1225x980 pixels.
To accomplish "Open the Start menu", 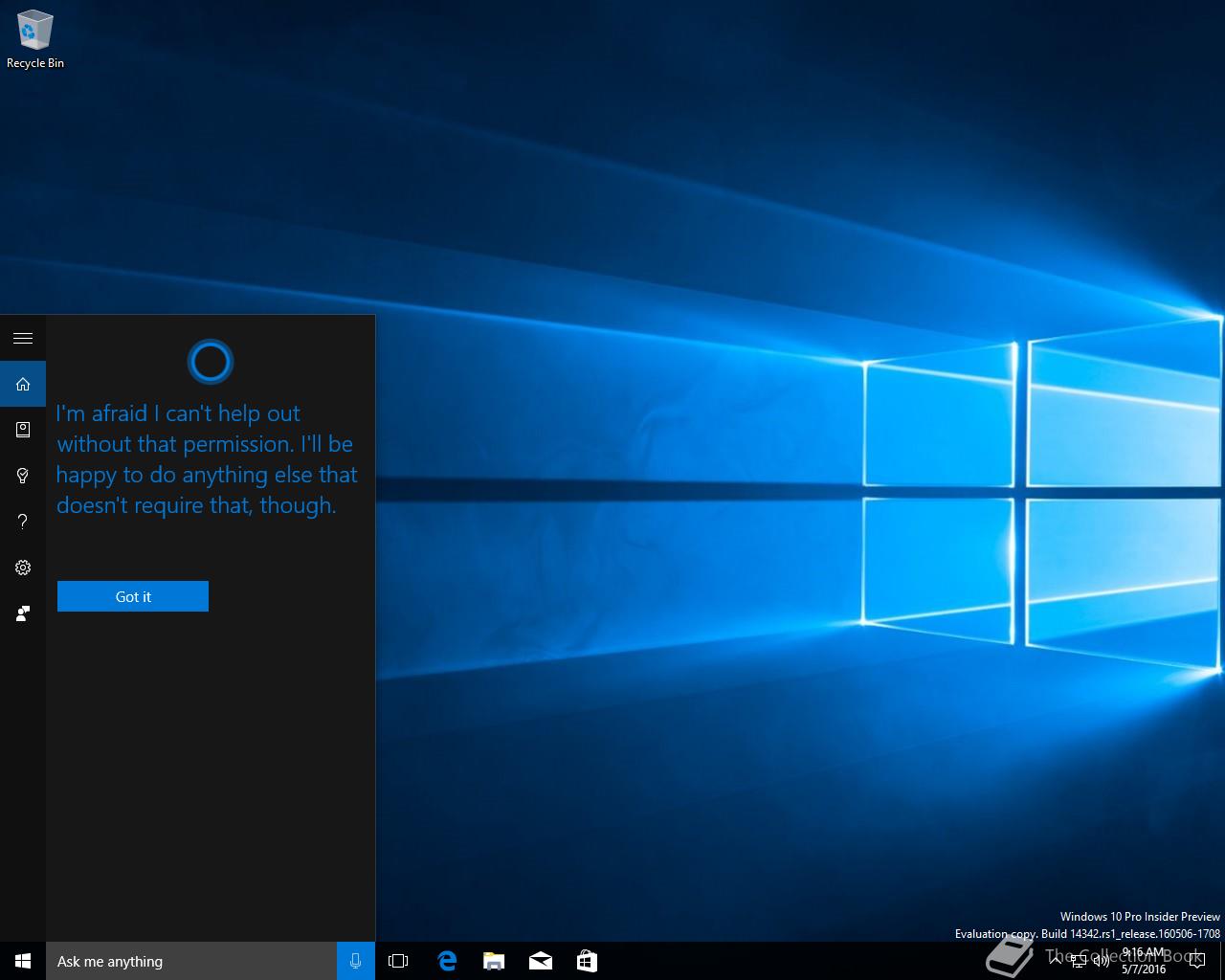I will click(x=23, y=961).
